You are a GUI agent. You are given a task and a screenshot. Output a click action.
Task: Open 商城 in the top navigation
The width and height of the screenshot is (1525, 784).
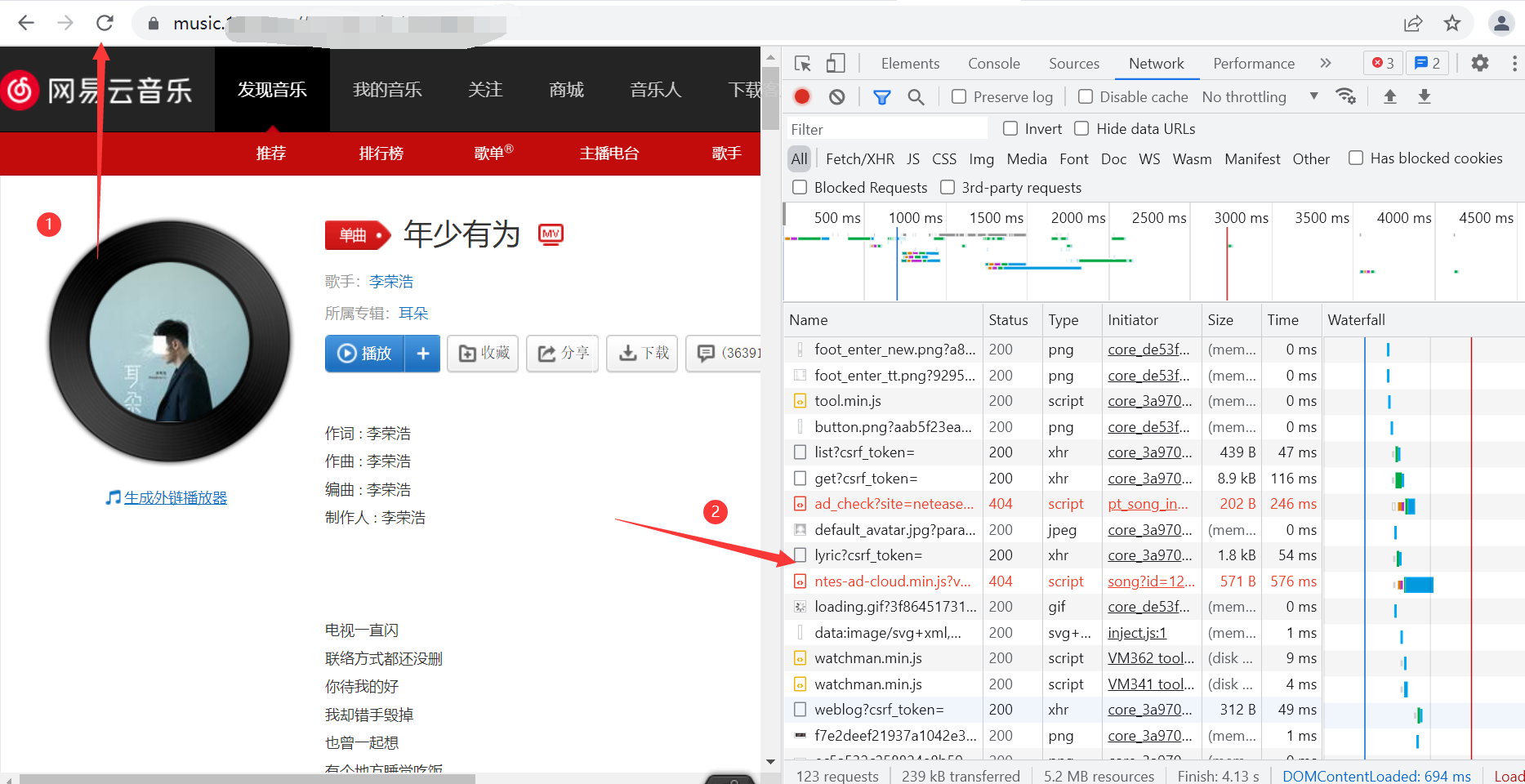click(566, 90)
